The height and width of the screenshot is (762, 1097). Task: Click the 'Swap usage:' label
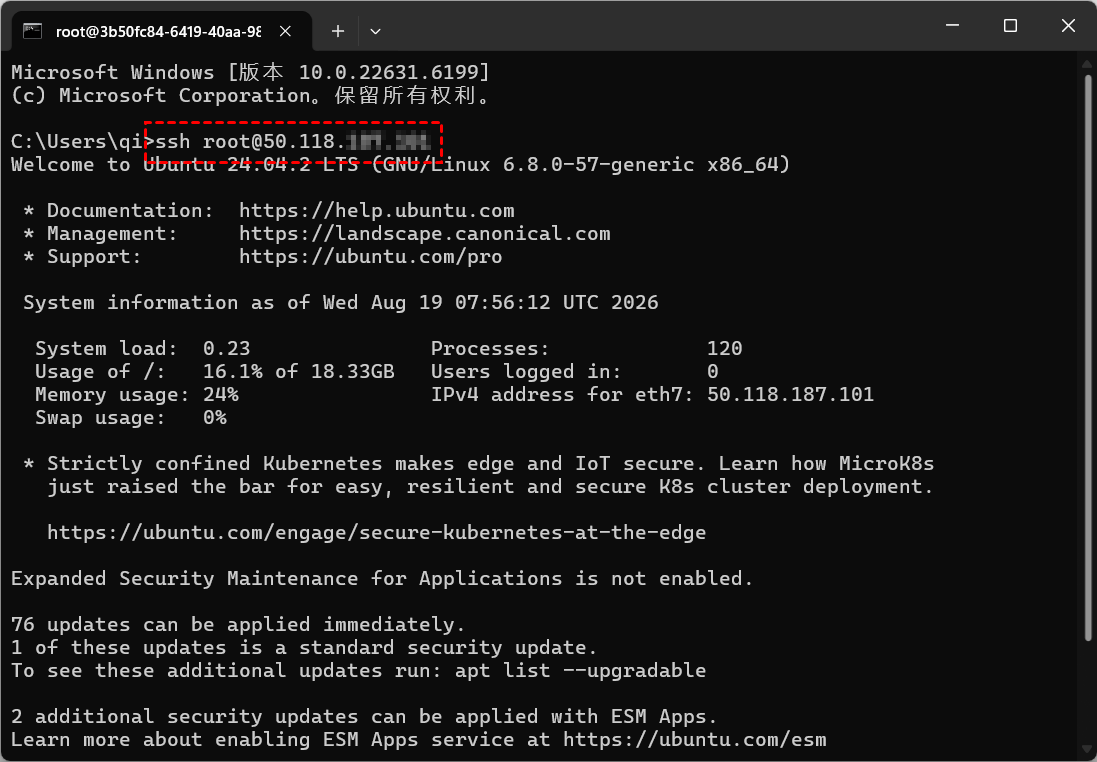pos(101,418)
